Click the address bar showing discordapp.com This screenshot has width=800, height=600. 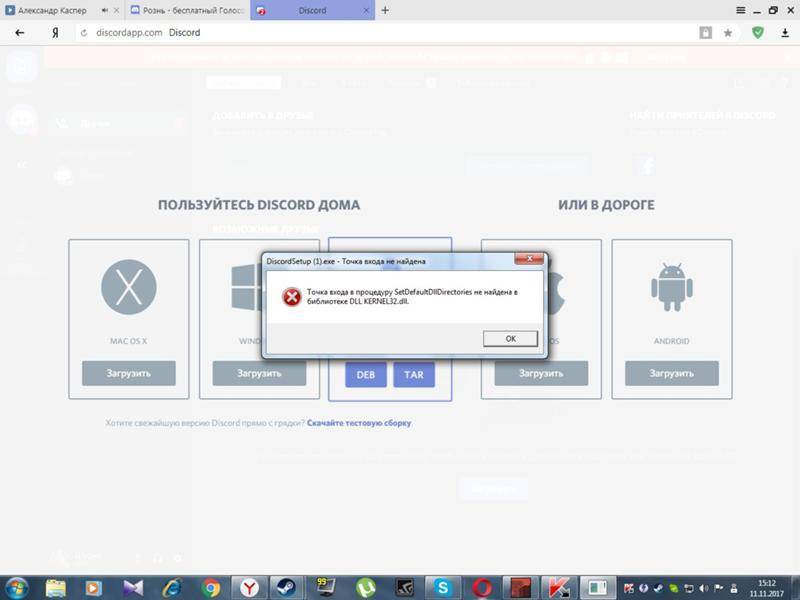coord(388,33)
